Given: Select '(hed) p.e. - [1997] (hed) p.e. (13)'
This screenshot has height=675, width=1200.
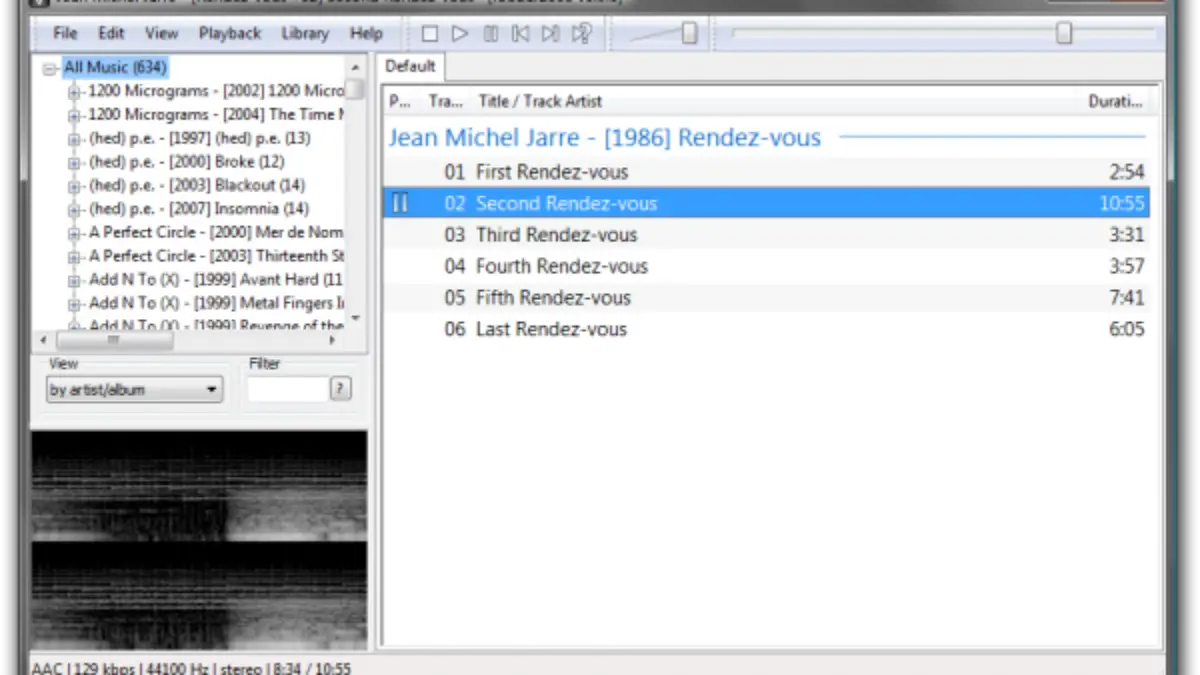Looking at the screenshot, I should (200, 138).
